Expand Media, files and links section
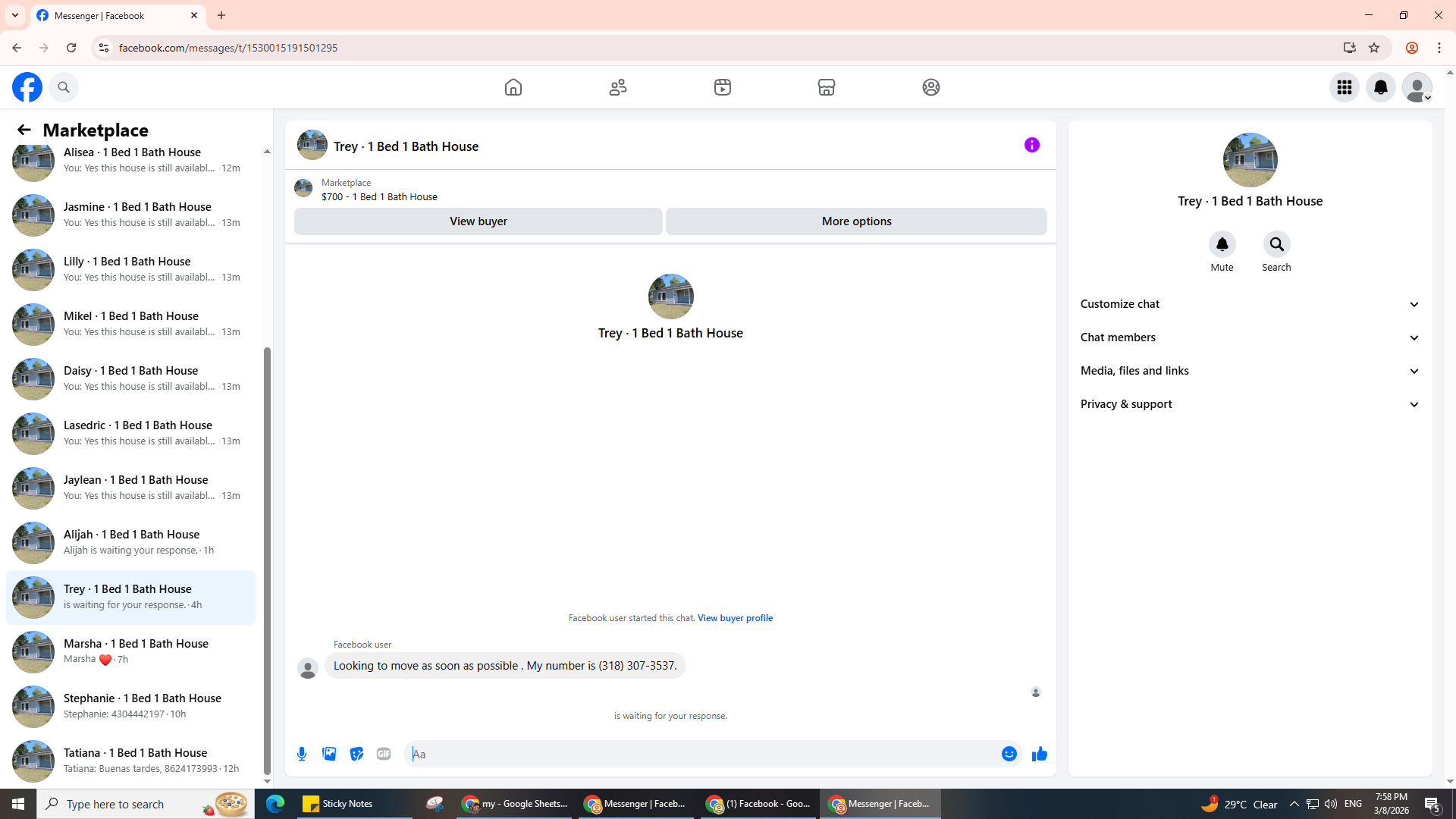The height and width of the screenshot is (819, 1456). 1249,371
